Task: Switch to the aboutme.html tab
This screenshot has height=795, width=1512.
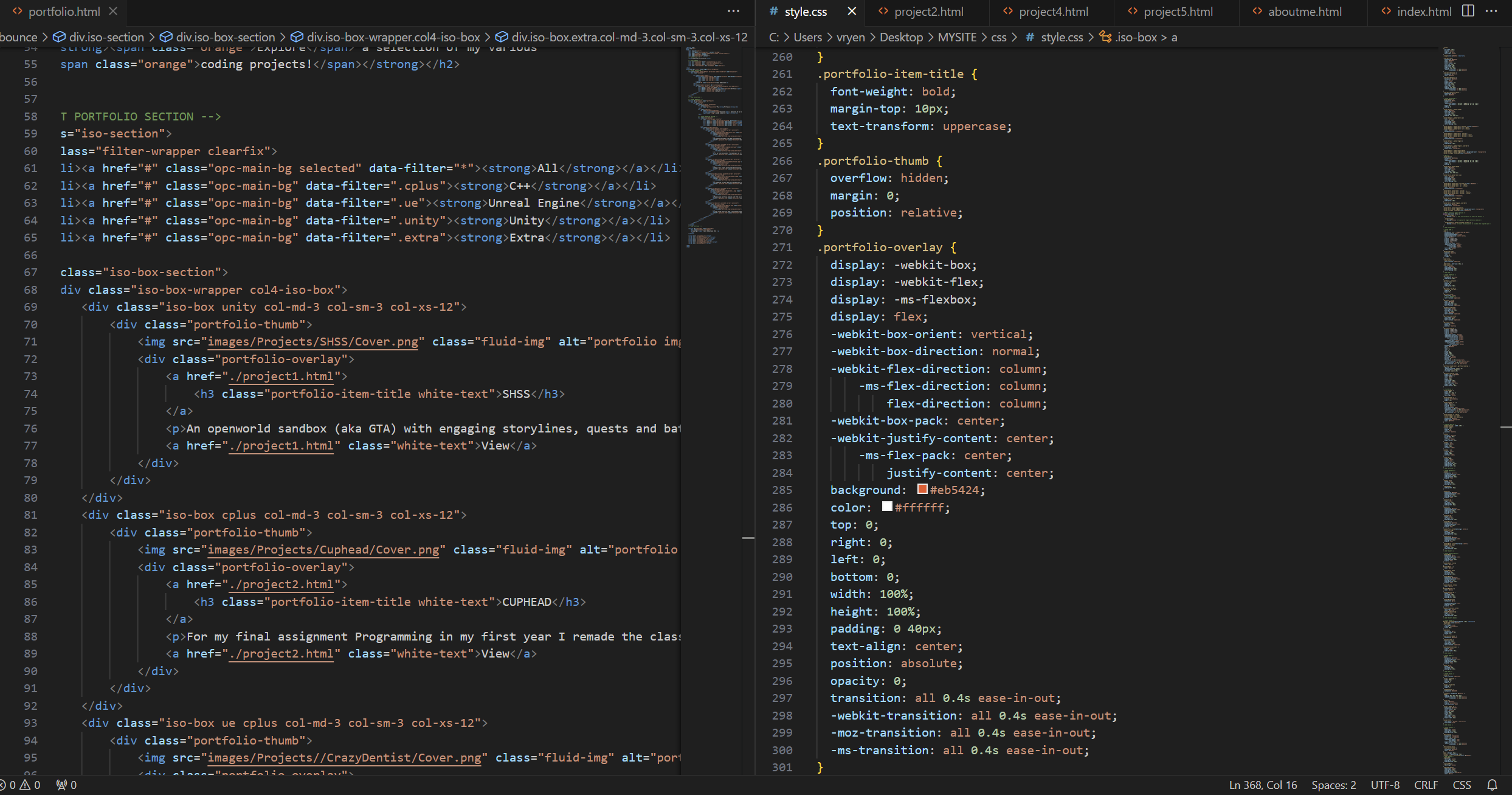Action: 1305,12
